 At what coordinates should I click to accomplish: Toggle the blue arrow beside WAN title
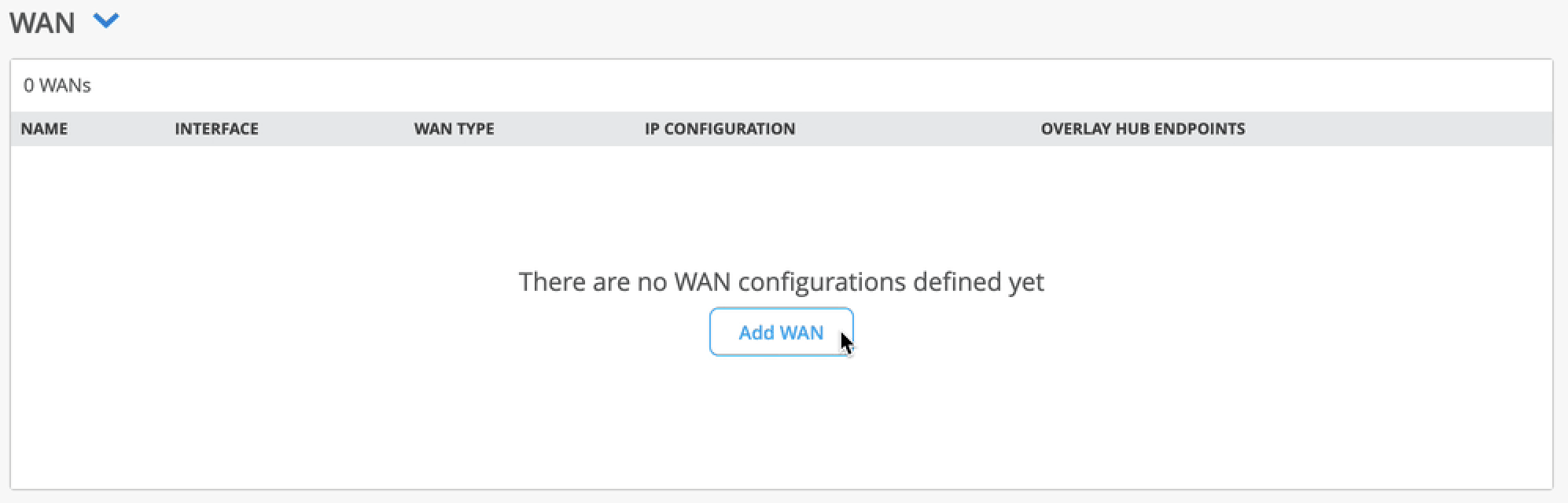pyautogui.click(x=105, y=22)
